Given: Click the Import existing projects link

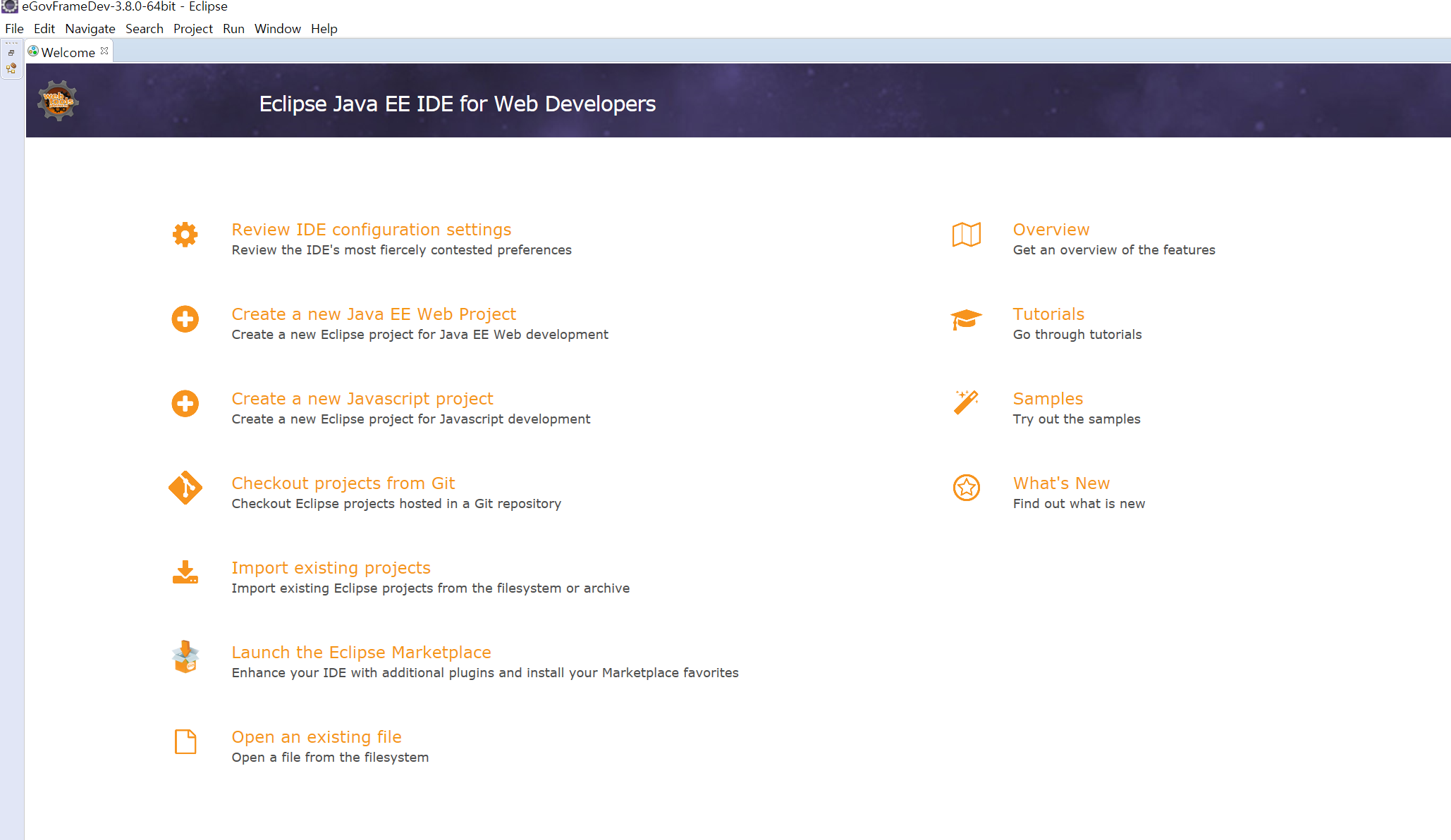Looking at the screenshot, I should click(x=331, y=568).
